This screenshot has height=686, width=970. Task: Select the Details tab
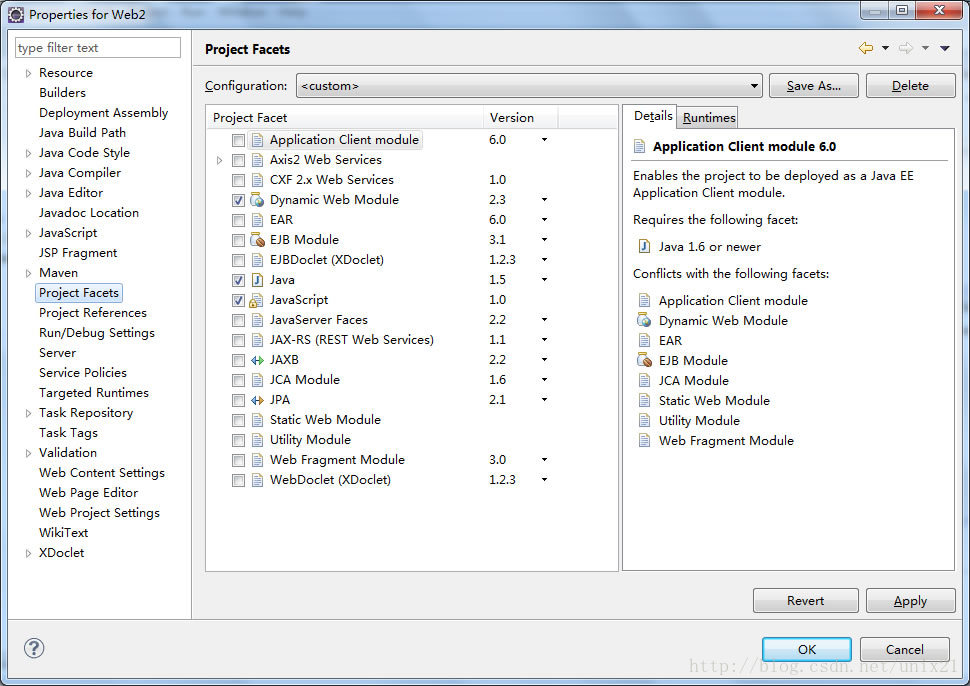[x=653, y=116]
